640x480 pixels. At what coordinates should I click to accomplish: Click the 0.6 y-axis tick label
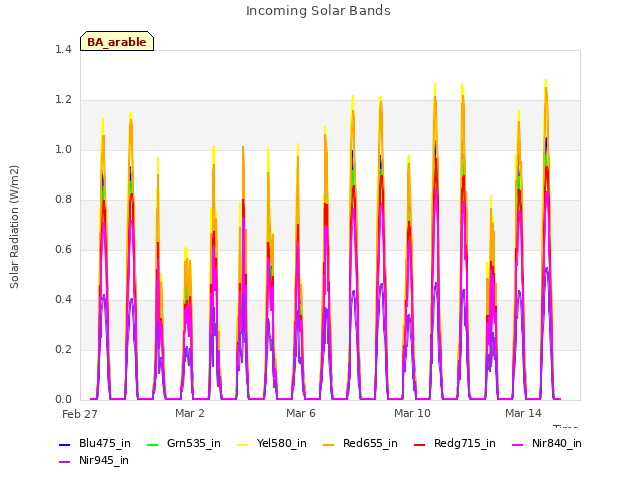pyautogui.click(x=63, y=250)
